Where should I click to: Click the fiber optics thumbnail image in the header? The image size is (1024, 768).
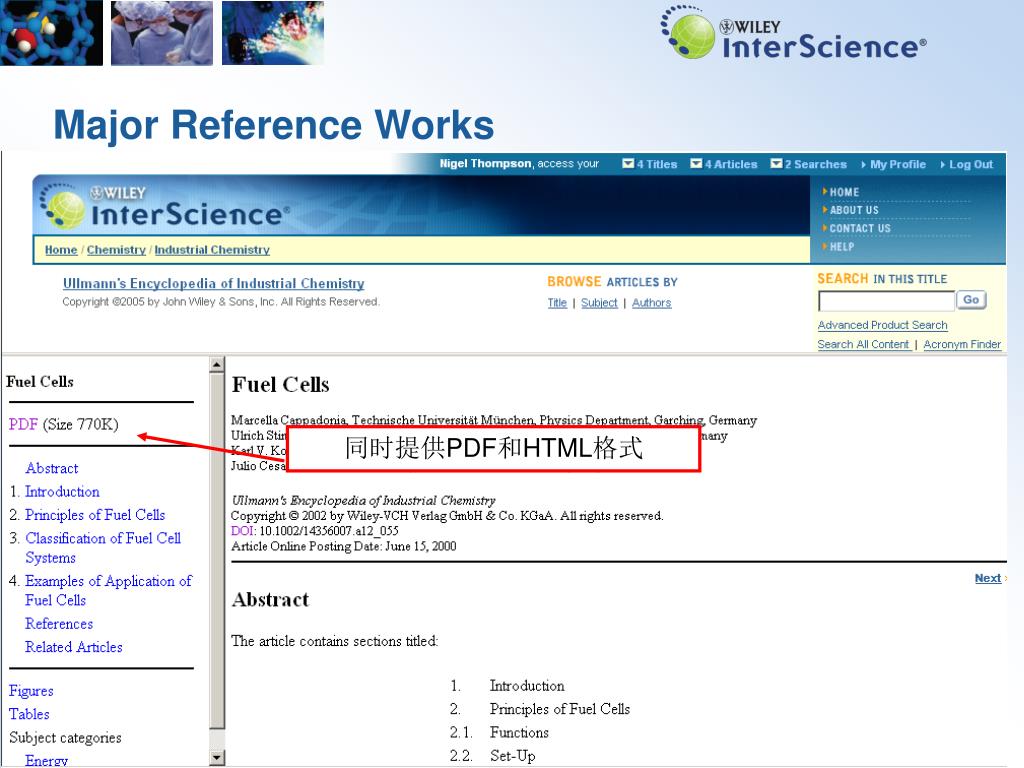coord(273,33)
